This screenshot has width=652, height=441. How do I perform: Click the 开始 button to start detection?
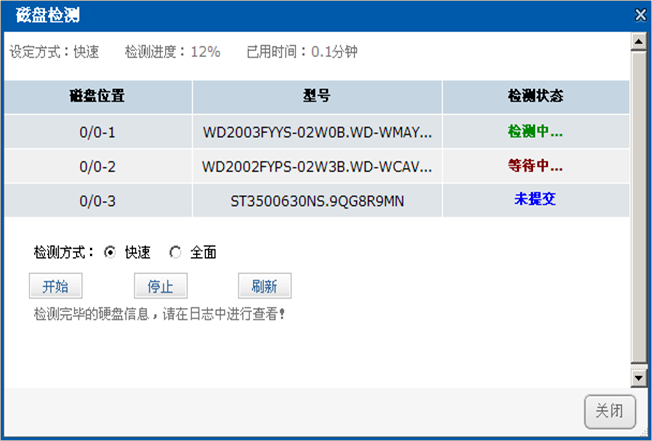click(56, 286)
